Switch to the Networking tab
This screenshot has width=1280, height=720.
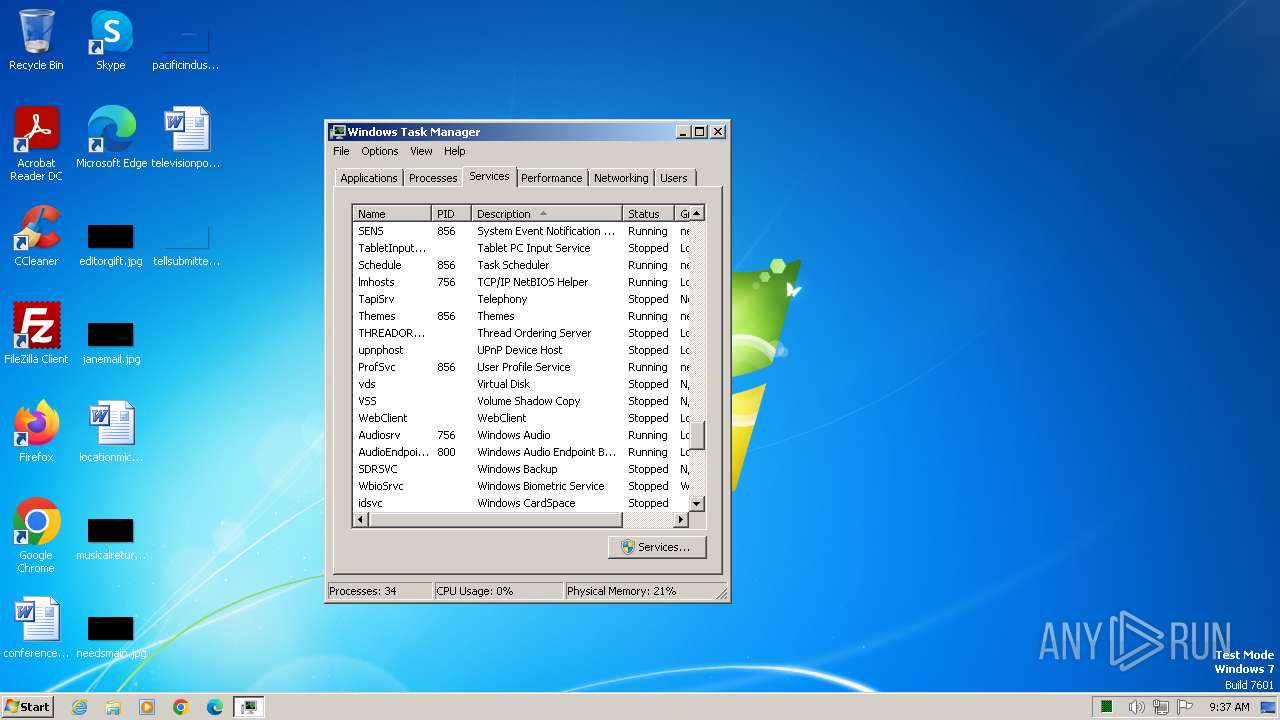[621, 178]
